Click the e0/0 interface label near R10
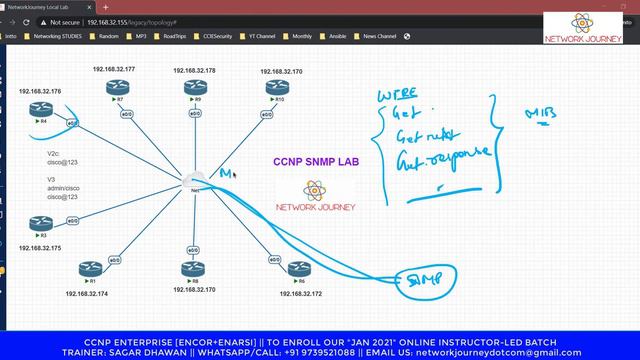Image resolution: width=640 pixels, height=360 pixels. [x=267, y=115]
